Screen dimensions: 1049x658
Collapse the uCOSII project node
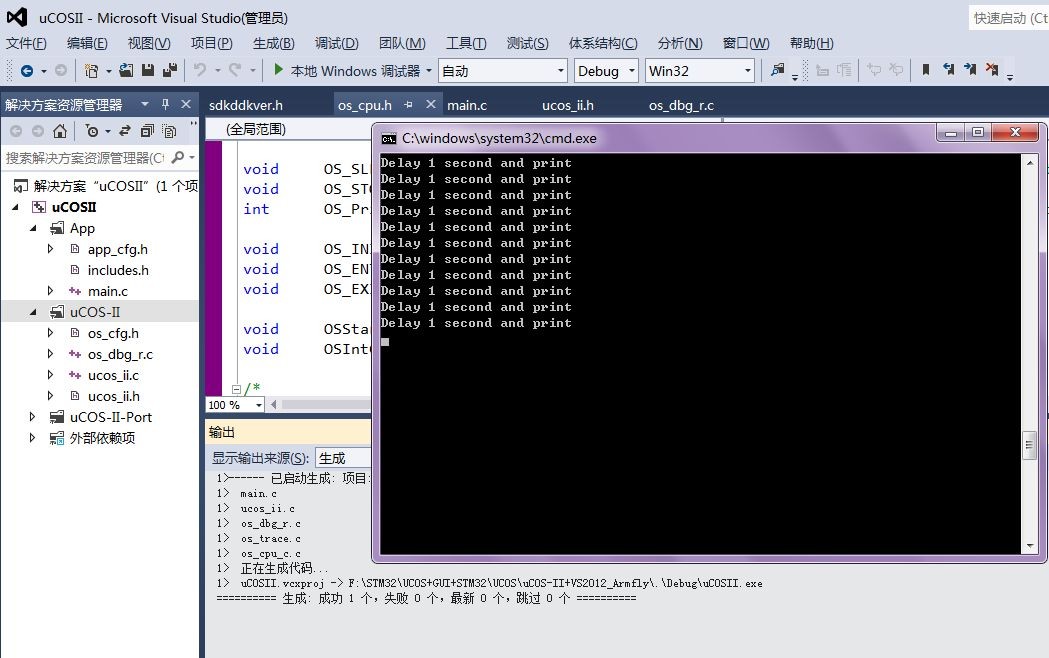[x=15, y=207]
